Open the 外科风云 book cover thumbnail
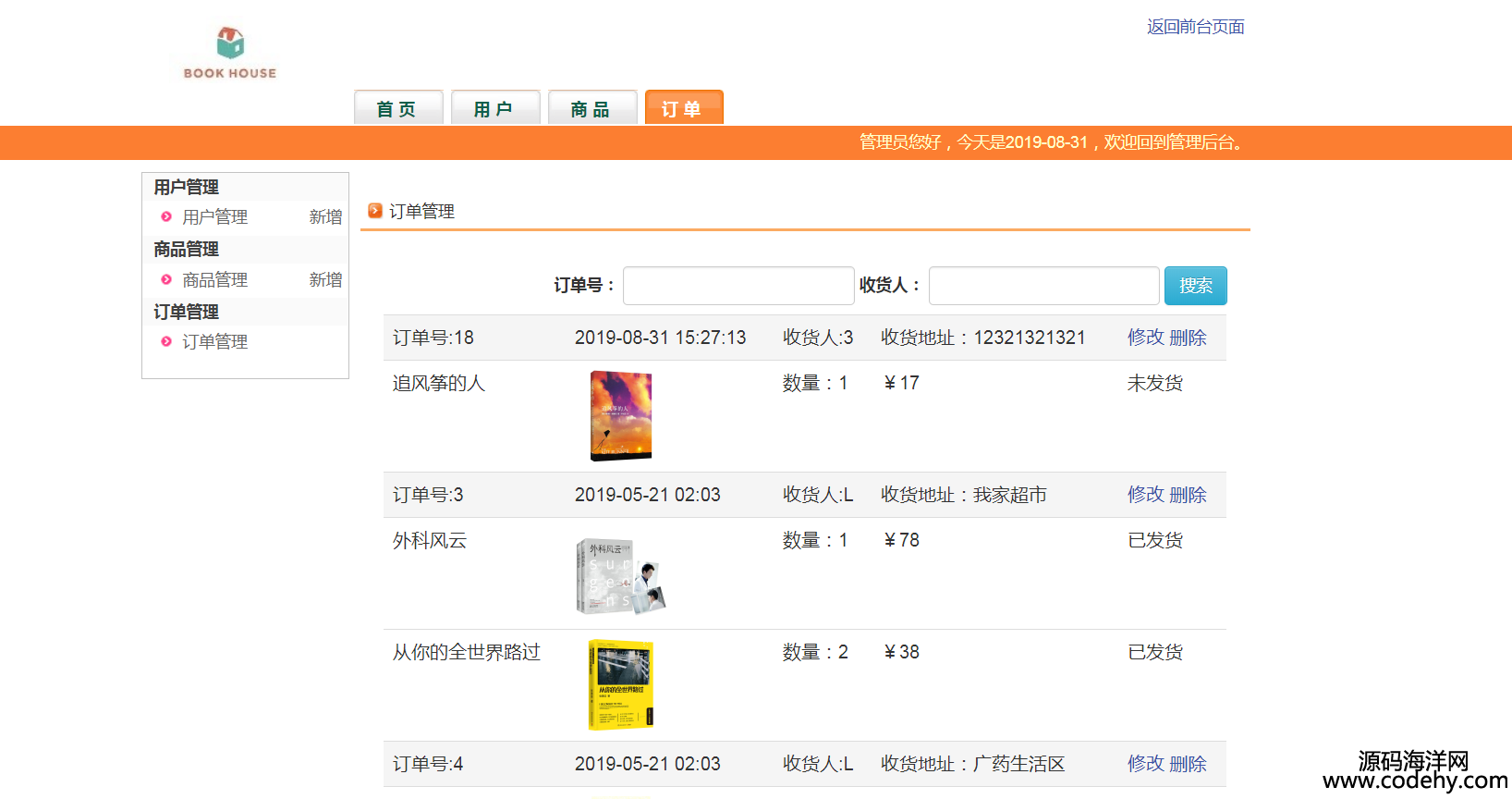Image resolution: width=1512 pixels, height=799 pixels. tap(621, 577)
